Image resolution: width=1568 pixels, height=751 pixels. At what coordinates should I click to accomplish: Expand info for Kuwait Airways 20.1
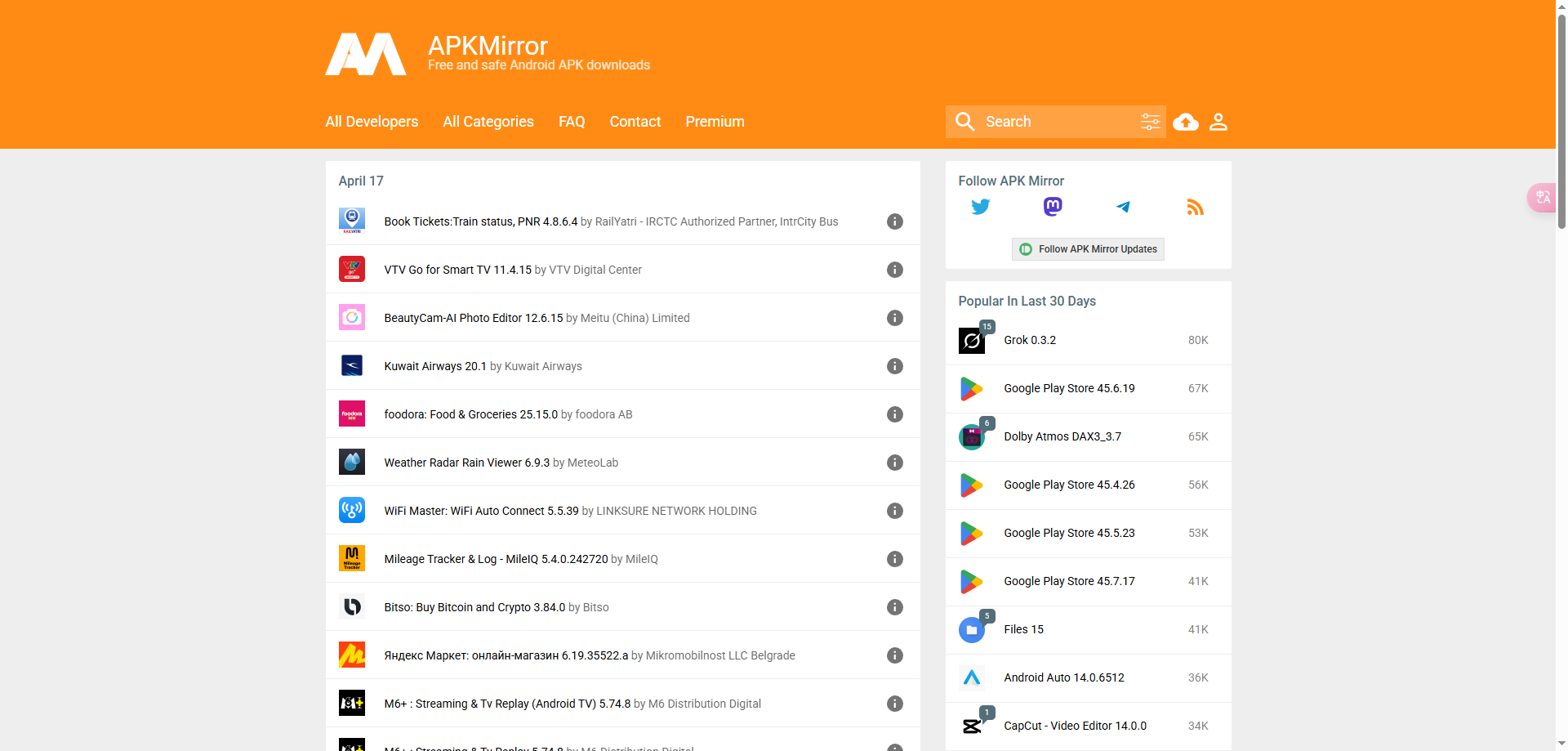pos(895,366)
